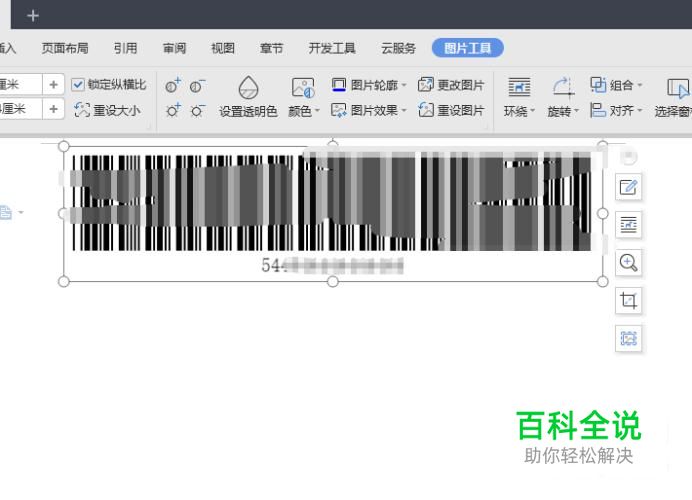Open the 图片效果 dropdown
Image resolution: width=692 pixels, height=500 pixels.
tap(369, 110)
